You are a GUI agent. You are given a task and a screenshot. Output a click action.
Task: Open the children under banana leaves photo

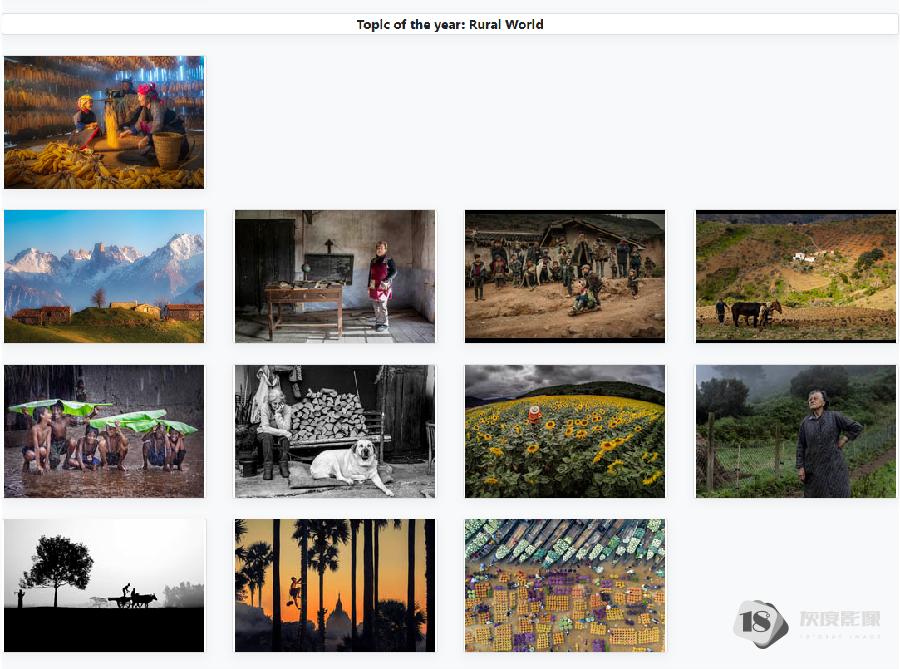pos(104,431)
